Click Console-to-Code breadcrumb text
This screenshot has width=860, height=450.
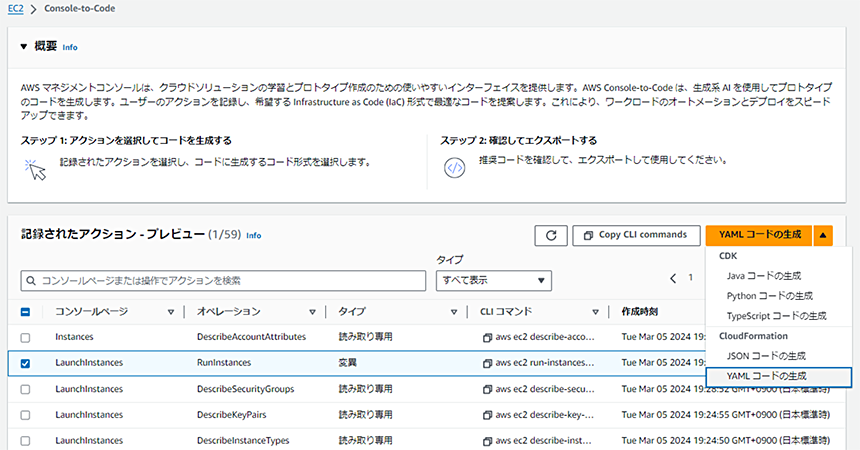pos(80,9)
